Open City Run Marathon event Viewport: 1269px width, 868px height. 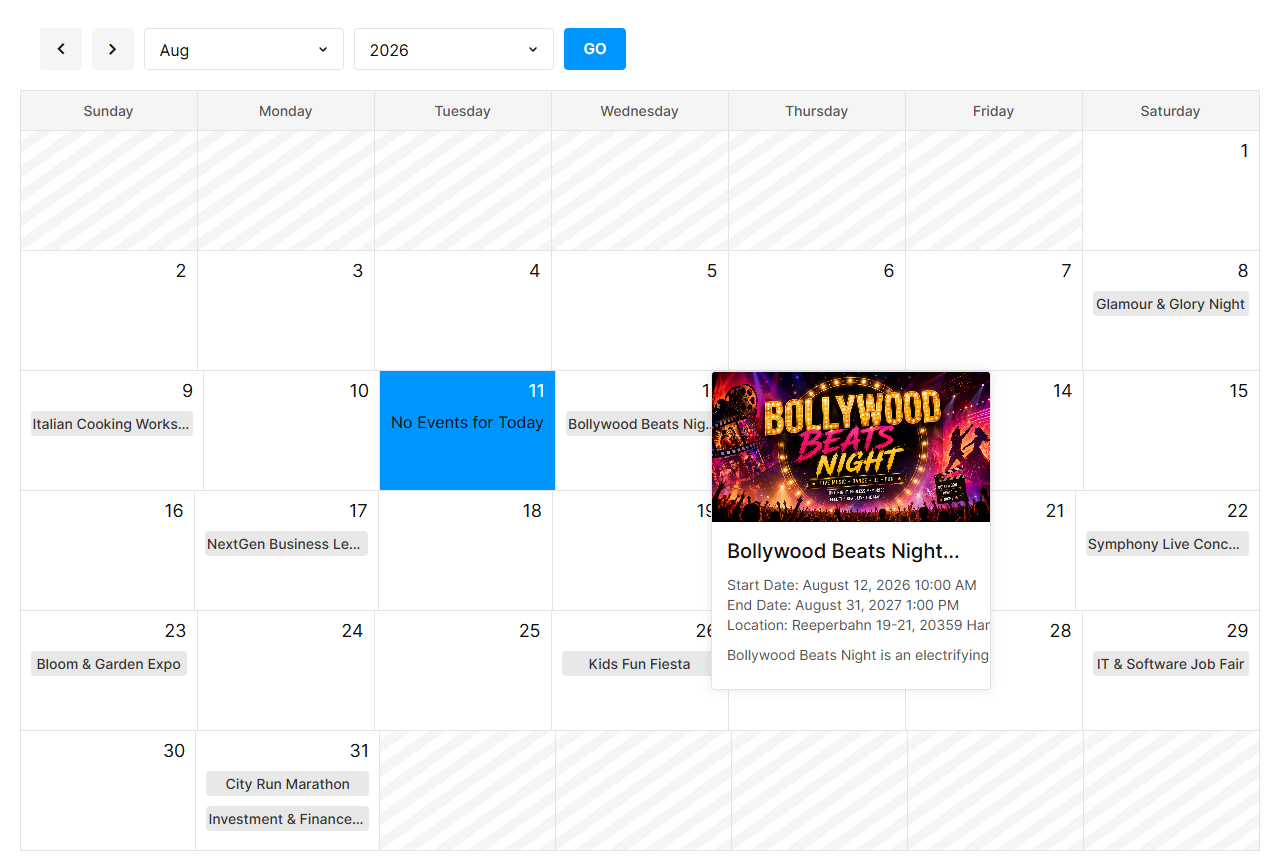[288, 784]
